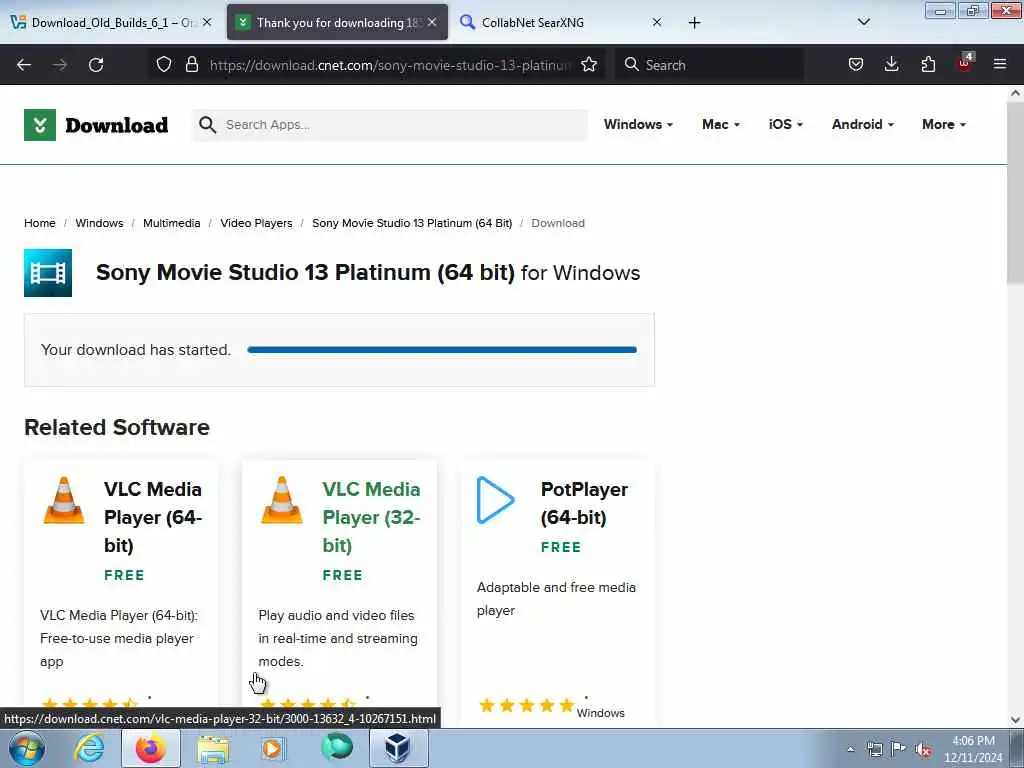Open Home breadcrumb link
Image resolution: width=1024 pixels, height=768 pixels.
click(40, 223)
